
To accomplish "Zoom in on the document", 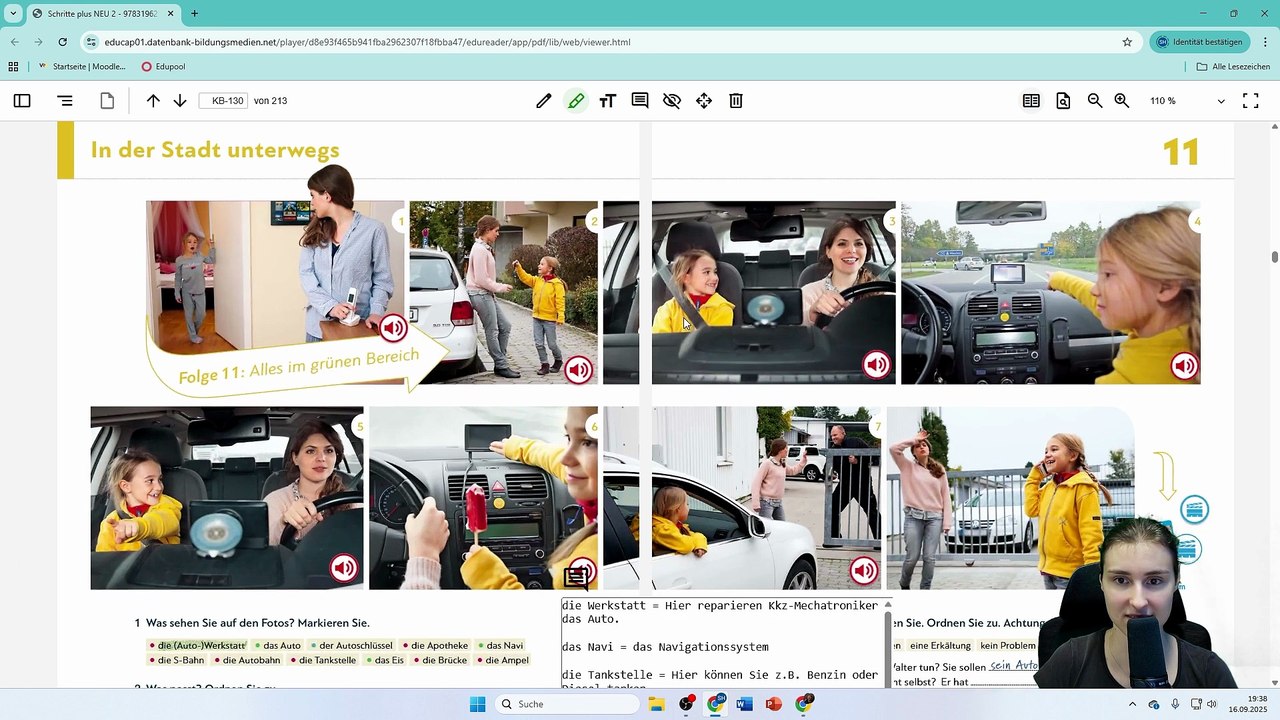I will click(x=1122, y=101).
